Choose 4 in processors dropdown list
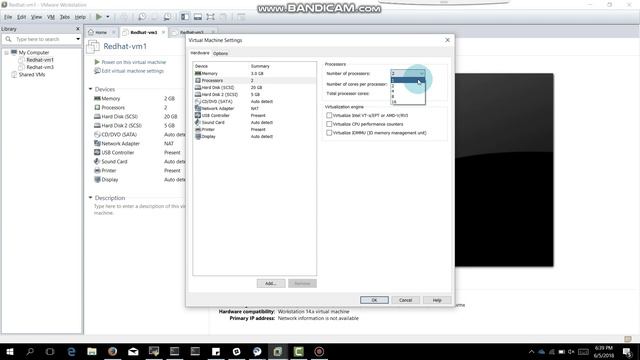The height and width of the screenshot is (360, 640). 408,91
